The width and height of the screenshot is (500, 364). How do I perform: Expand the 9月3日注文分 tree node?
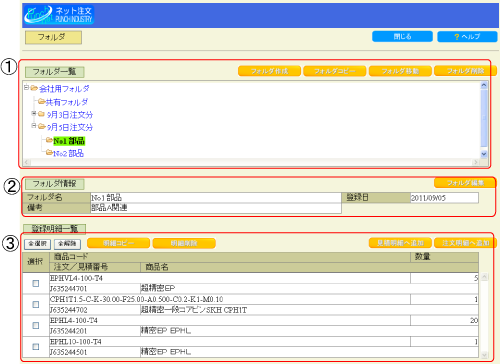coord(34,114)
